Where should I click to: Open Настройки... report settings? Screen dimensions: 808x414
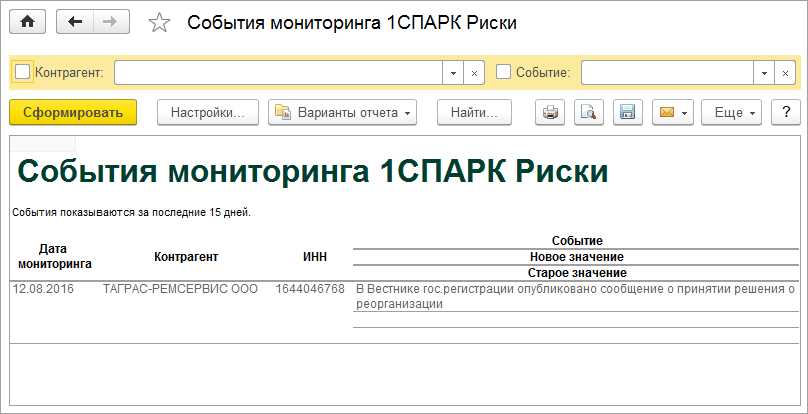[x=208, y=112]
